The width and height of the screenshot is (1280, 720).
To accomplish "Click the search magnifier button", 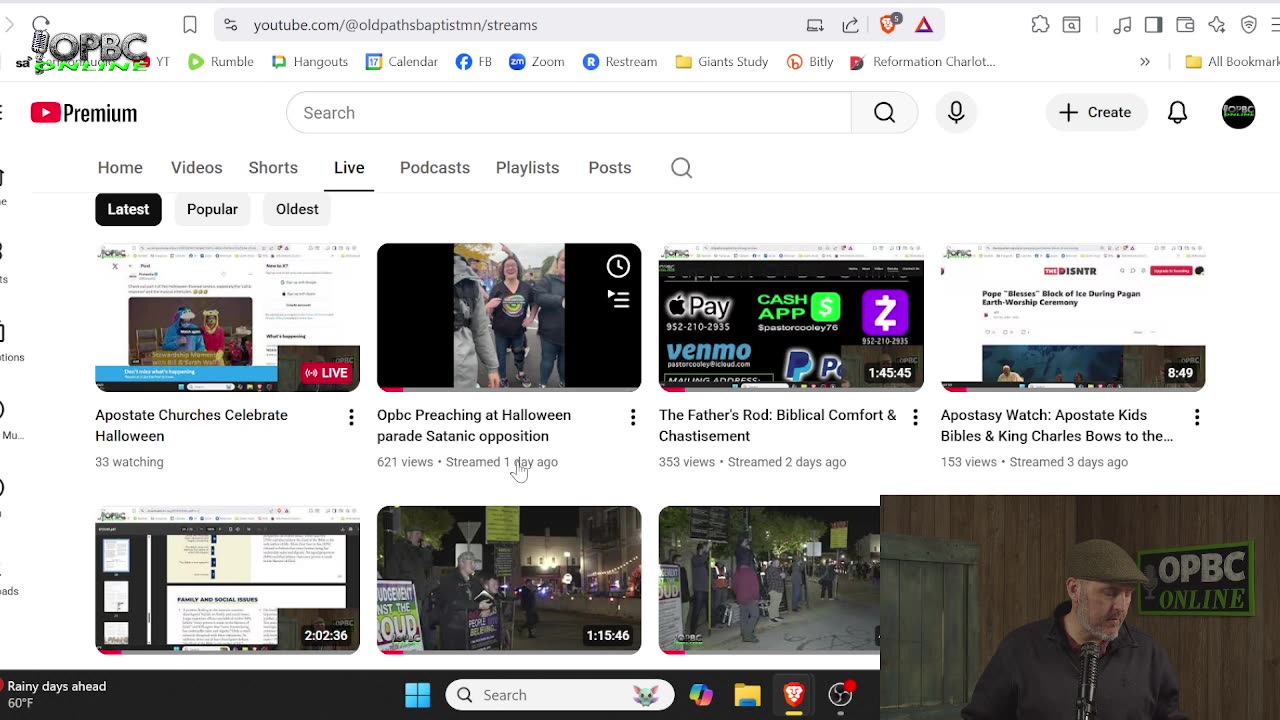I will [x=884, y=113].
